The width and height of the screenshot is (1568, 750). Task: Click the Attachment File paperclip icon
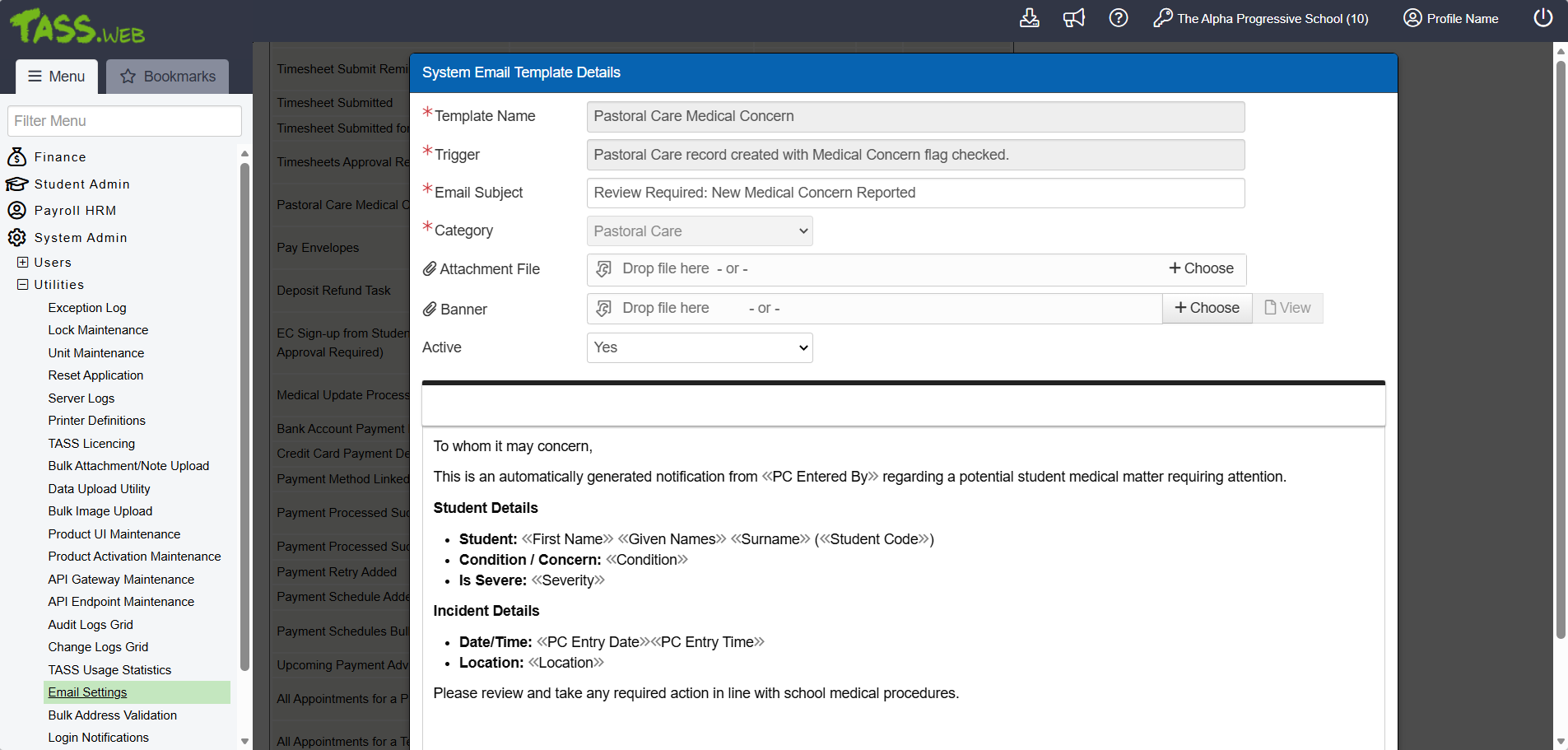[430, 269]
